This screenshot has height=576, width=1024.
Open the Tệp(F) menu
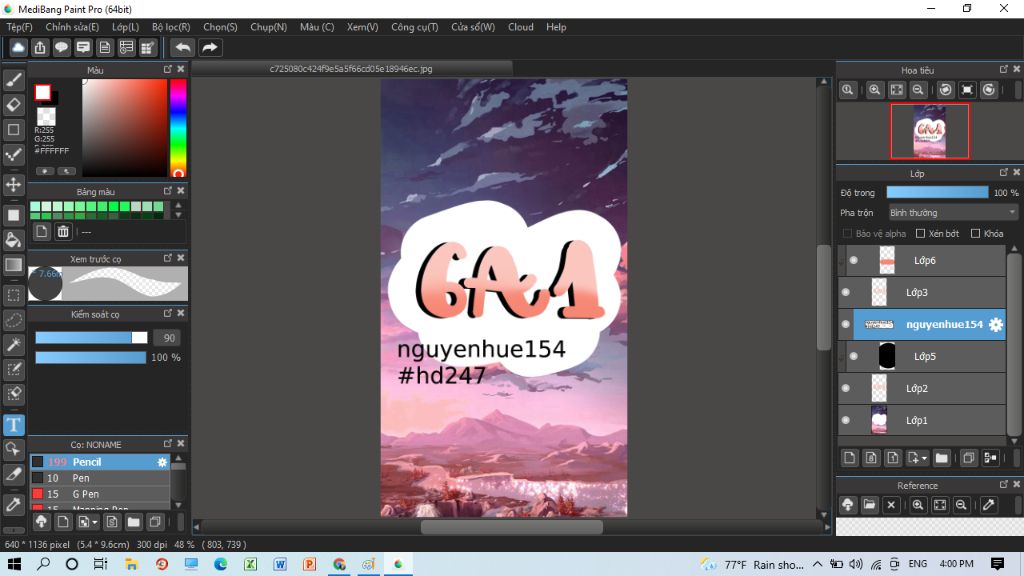point(20,27)
